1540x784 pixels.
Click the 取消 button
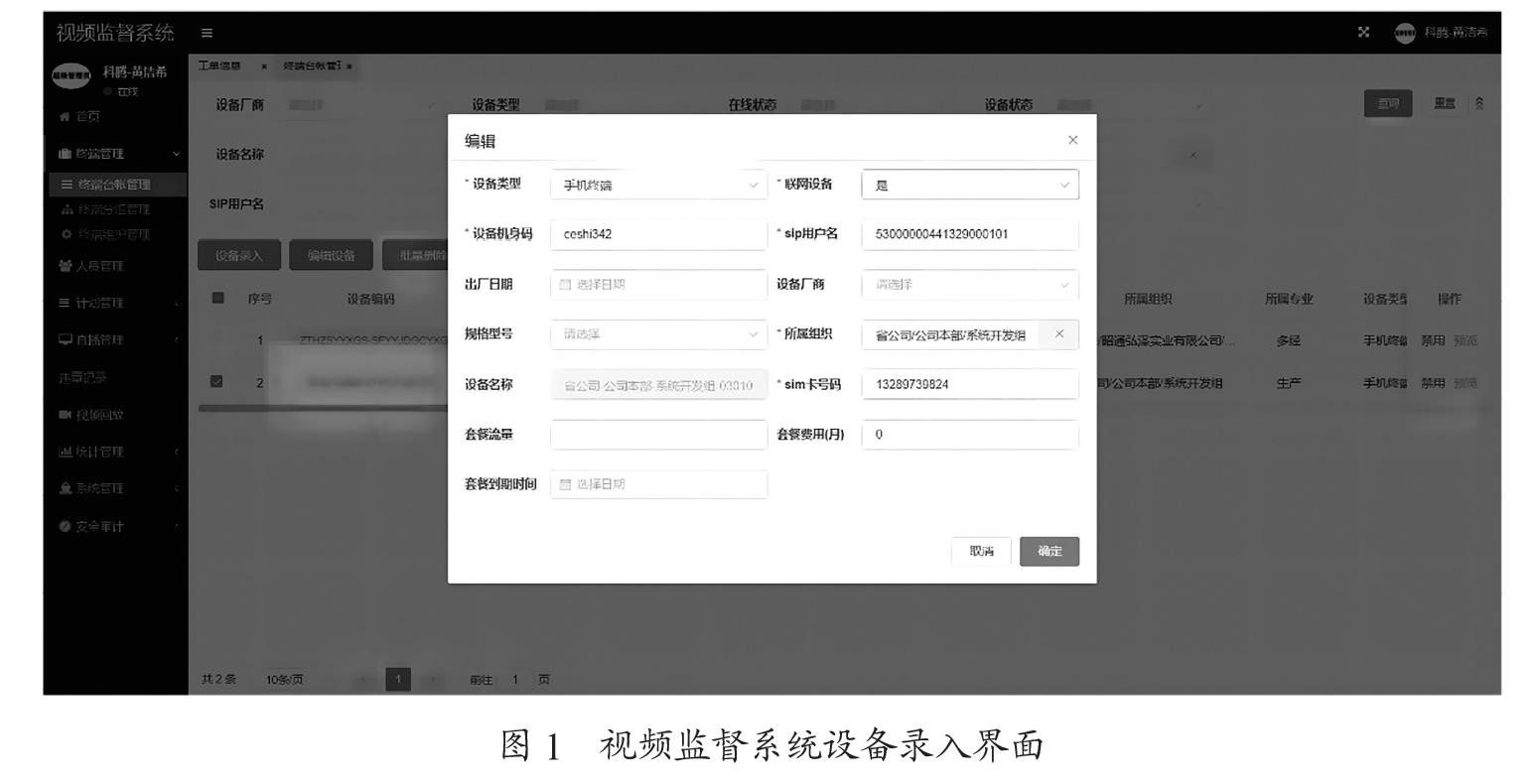pyautogui.click(x=981, y=552)
